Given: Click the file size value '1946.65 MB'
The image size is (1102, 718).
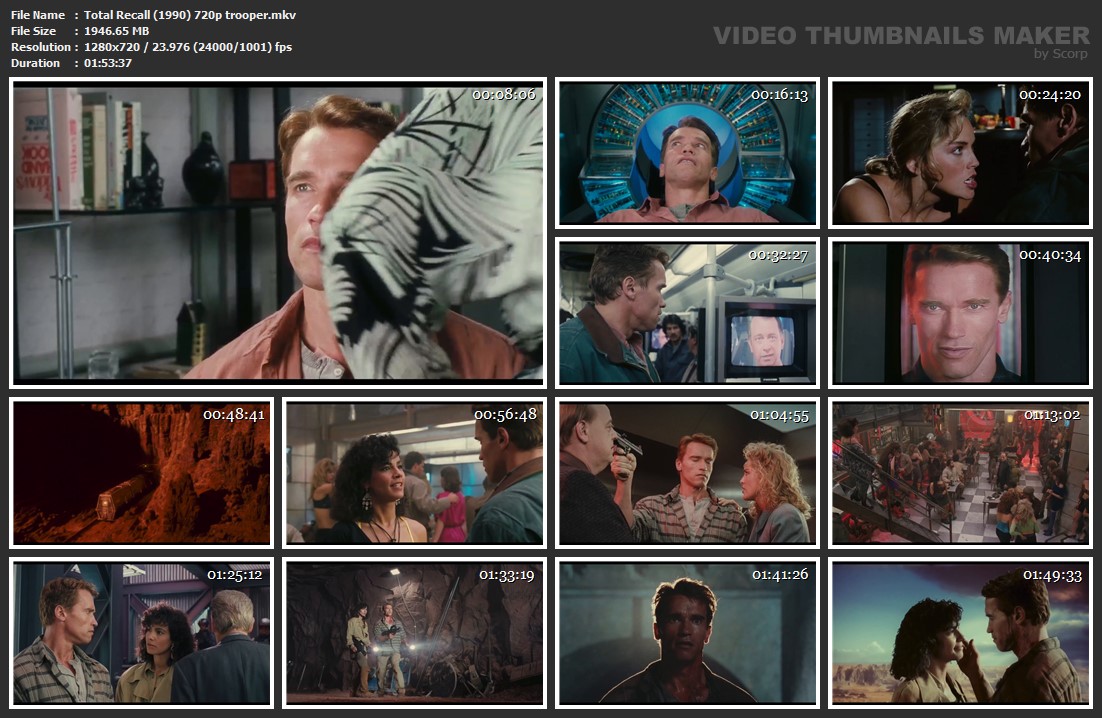Looking at the screenshot, I should (x=117, y=31).
